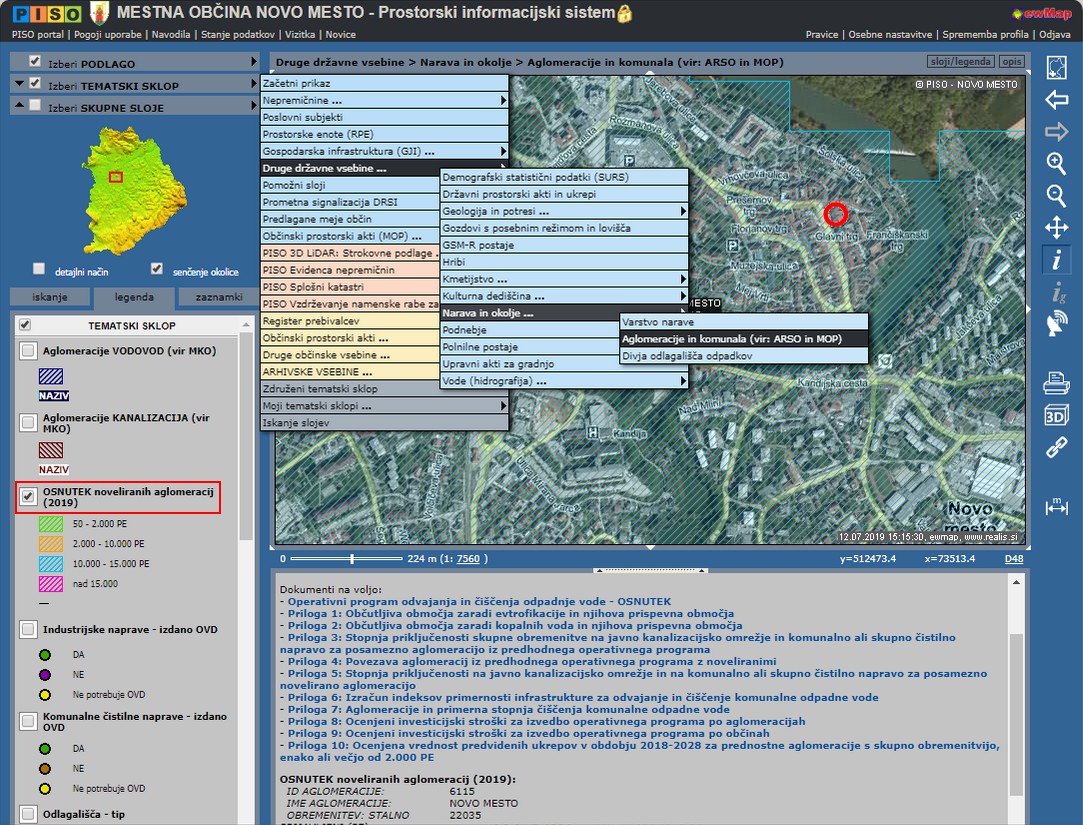The height and width of the screenshot is (825, 1083).
Task: Go back to previous map view
Action: 1056,100
